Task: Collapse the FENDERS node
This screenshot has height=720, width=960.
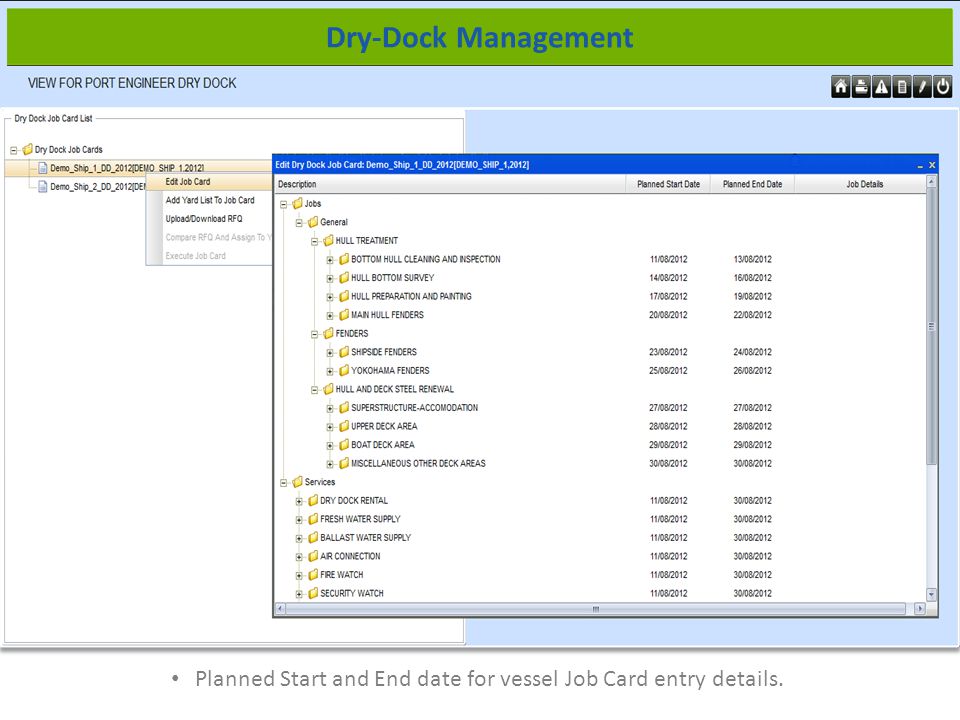Action: 315,334
